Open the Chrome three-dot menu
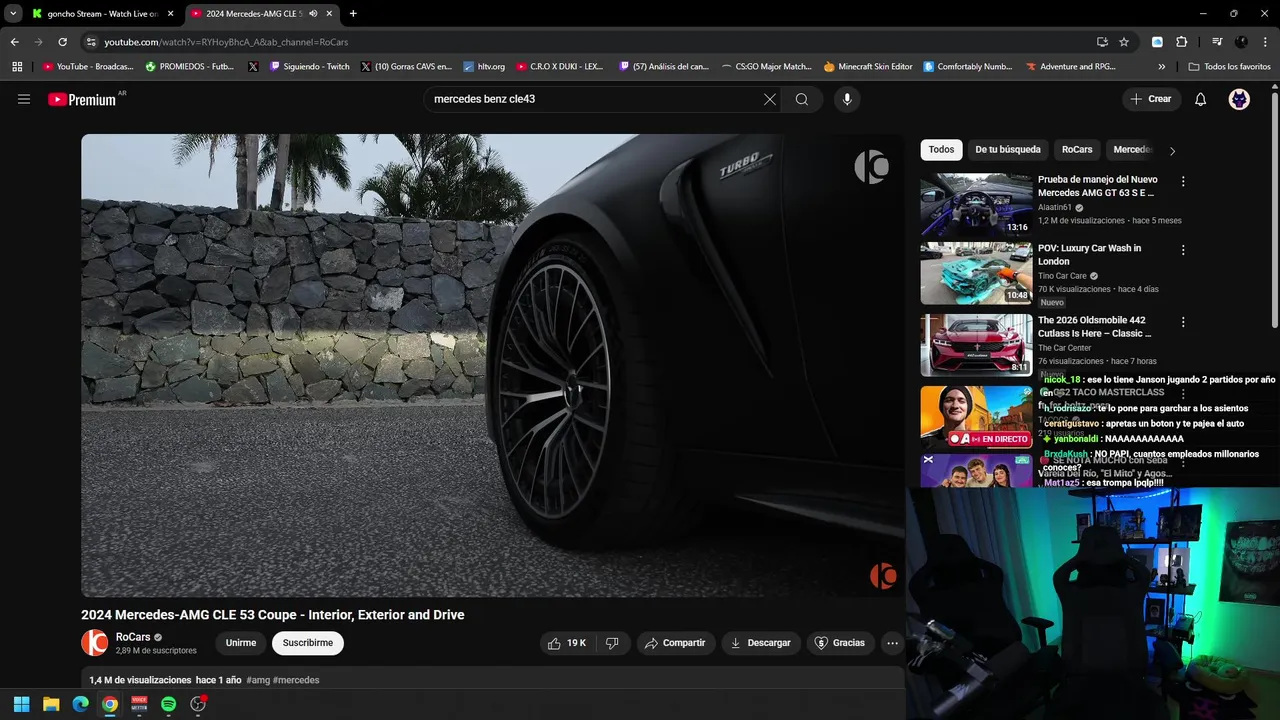The height and width of the screenshot is (720, 1280). [1266, 42]
